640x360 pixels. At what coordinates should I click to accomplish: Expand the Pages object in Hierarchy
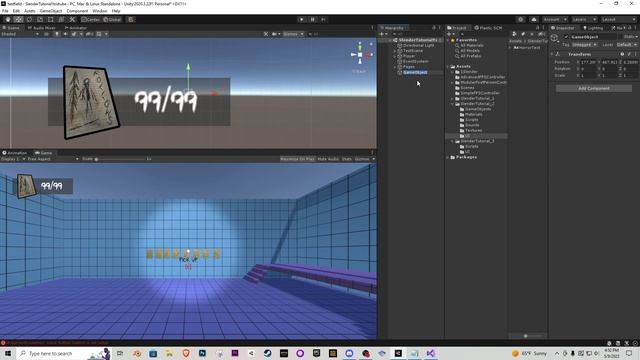394,67
